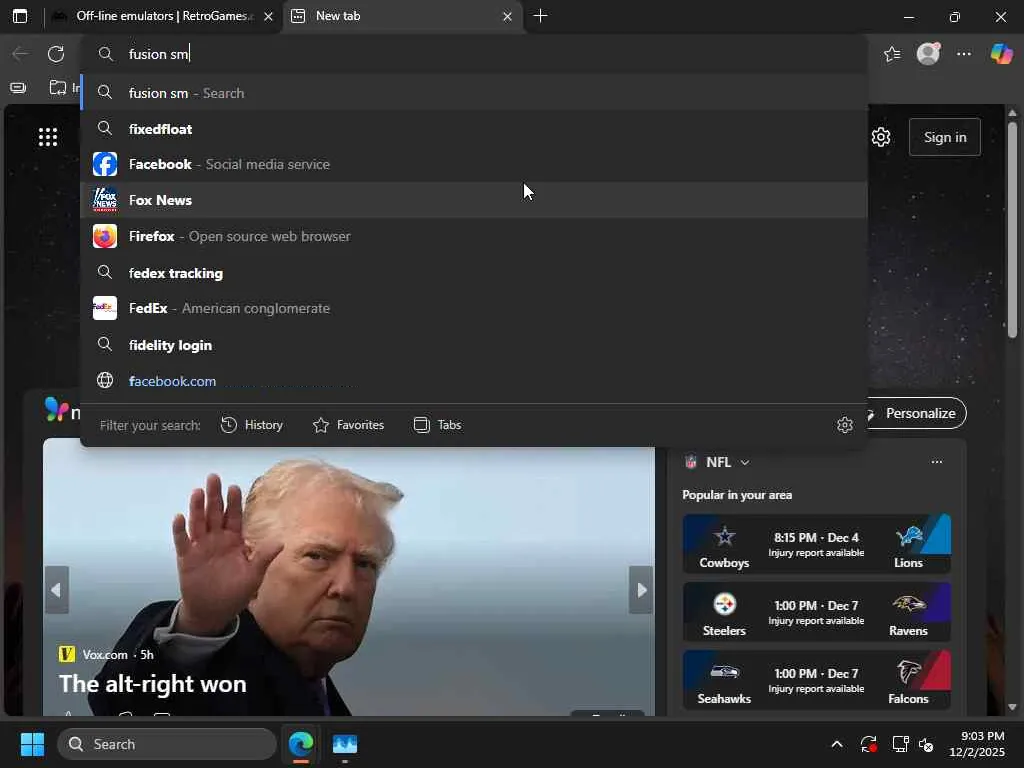
Task: Pick Facebook social media service suggestion
Action: tap(473, 164)
